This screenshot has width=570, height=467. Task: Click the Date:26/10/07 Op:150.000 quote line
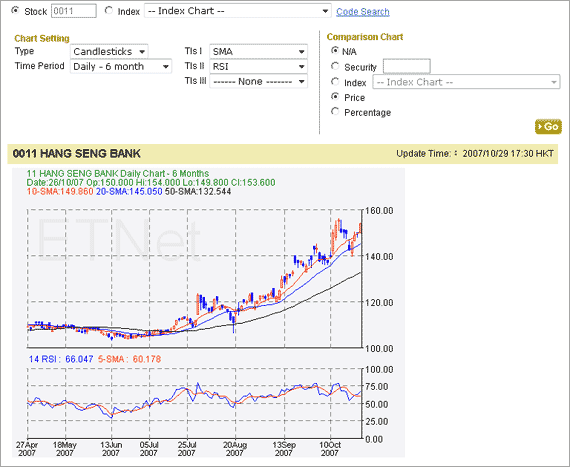tap(151, 182)
